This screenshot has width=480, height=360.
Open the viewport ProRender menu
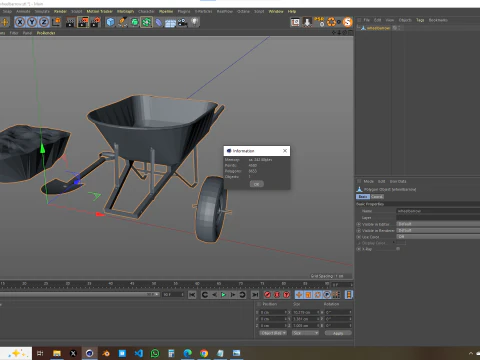[x=46, y=33]
